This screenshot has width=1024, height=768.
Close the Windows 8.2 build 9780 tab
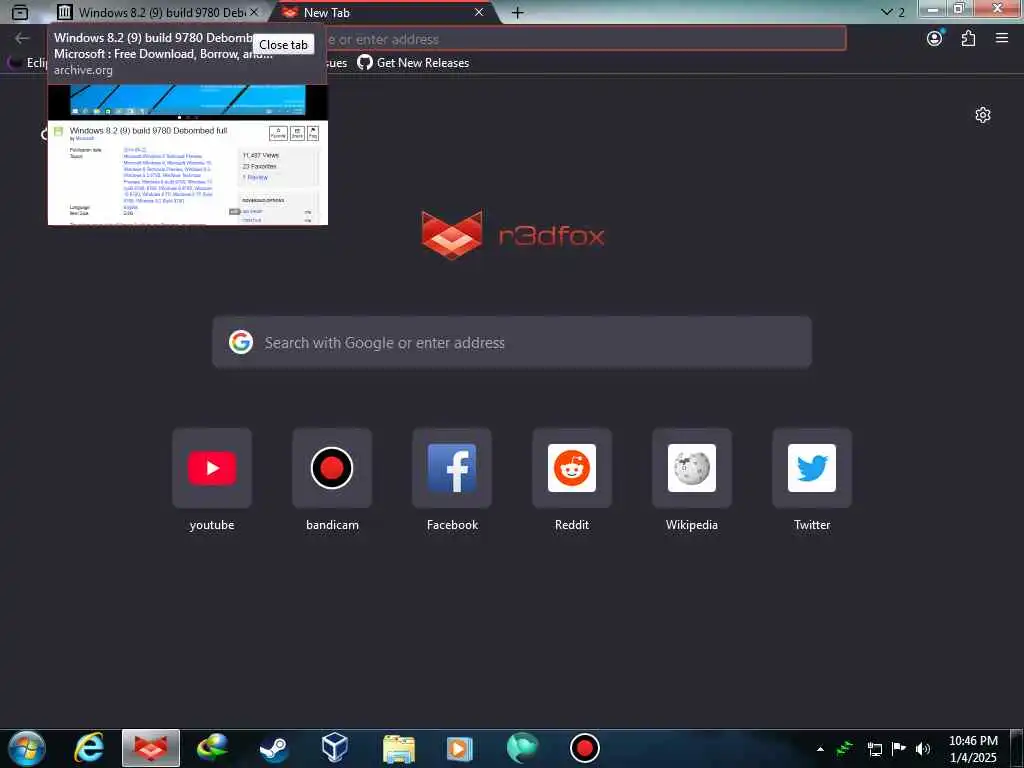pyautogui.click(x=254, y=12)
